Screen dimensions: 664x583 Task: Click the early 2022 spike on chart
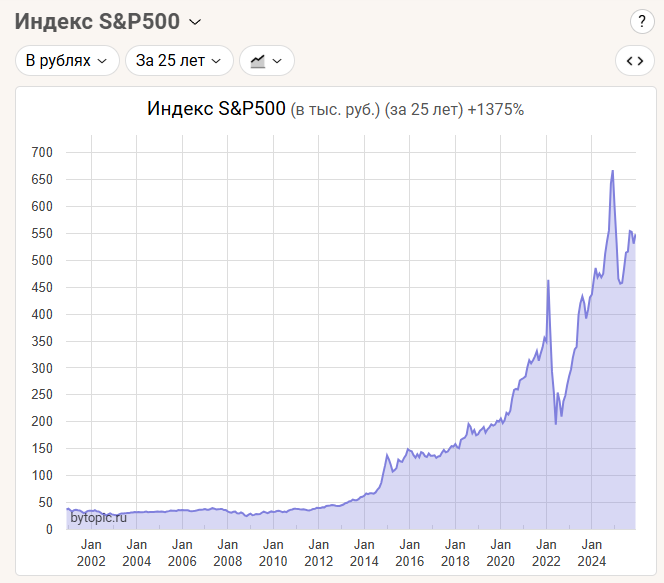pyautogui.click(x=548, y=281)
